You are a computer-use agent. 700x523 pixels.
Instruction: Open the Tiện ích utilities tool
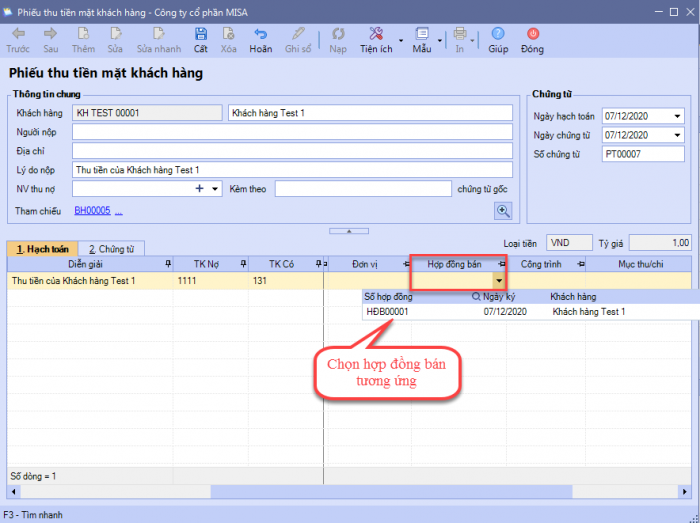tap(376, 40)
